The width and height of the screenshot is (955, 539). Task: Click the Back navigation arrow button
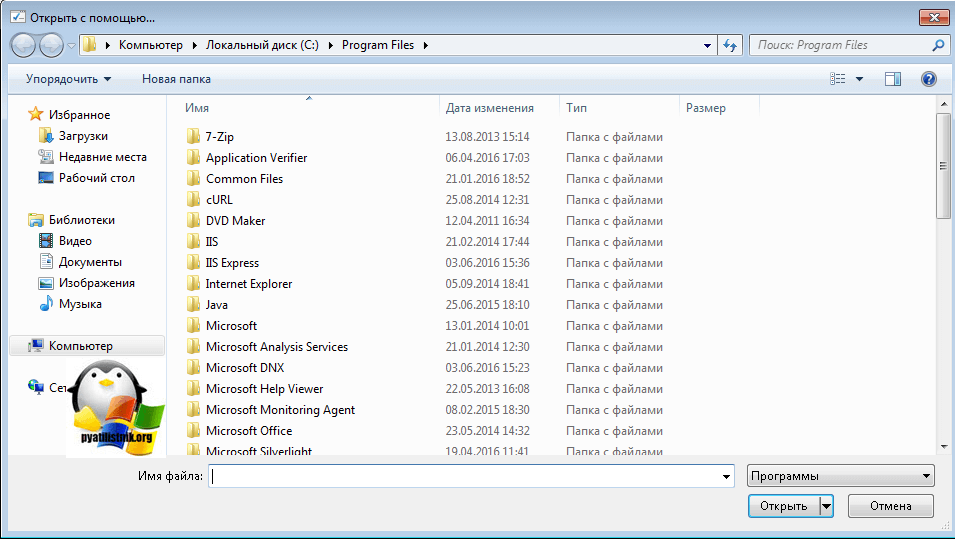(24, 45)
